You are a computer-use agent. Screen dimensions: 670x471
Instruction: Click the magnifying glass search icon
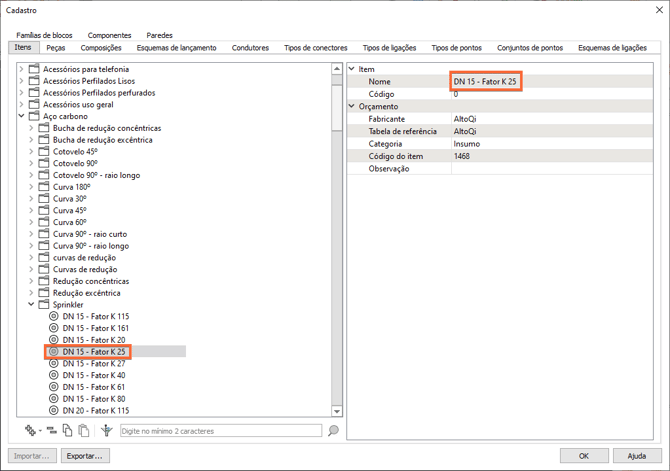(333, 431)
